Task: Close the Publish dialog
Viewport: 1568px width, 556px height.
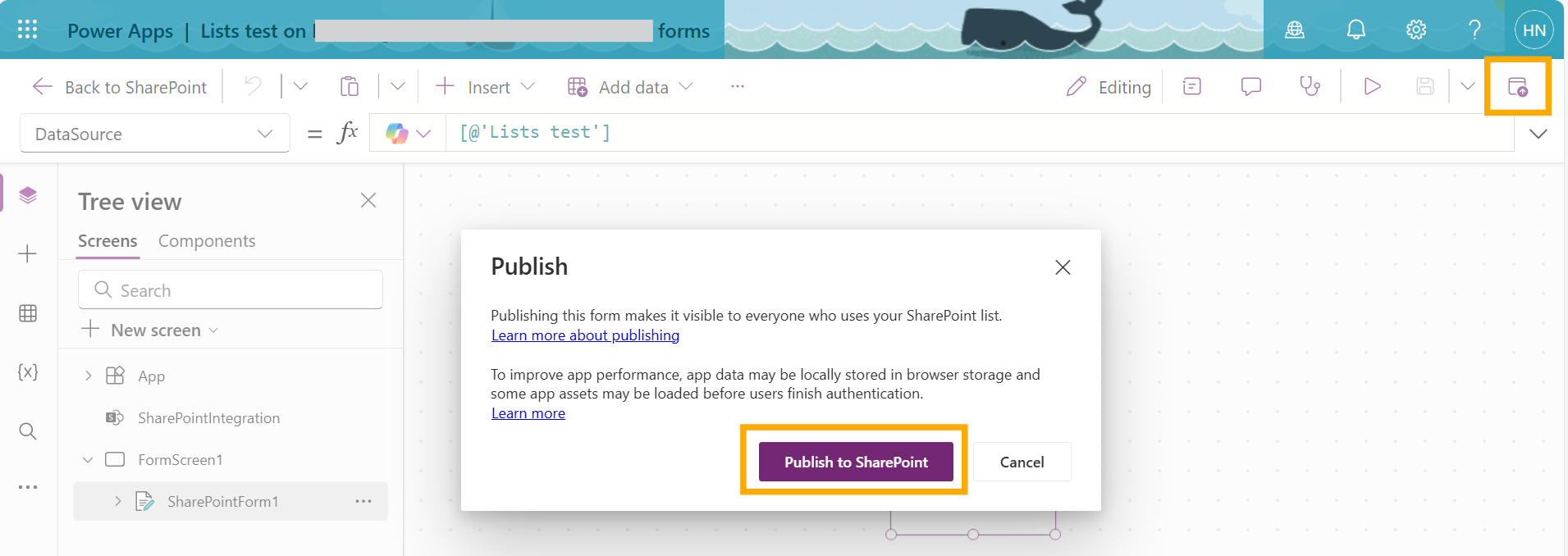Action: point(1063,267)
